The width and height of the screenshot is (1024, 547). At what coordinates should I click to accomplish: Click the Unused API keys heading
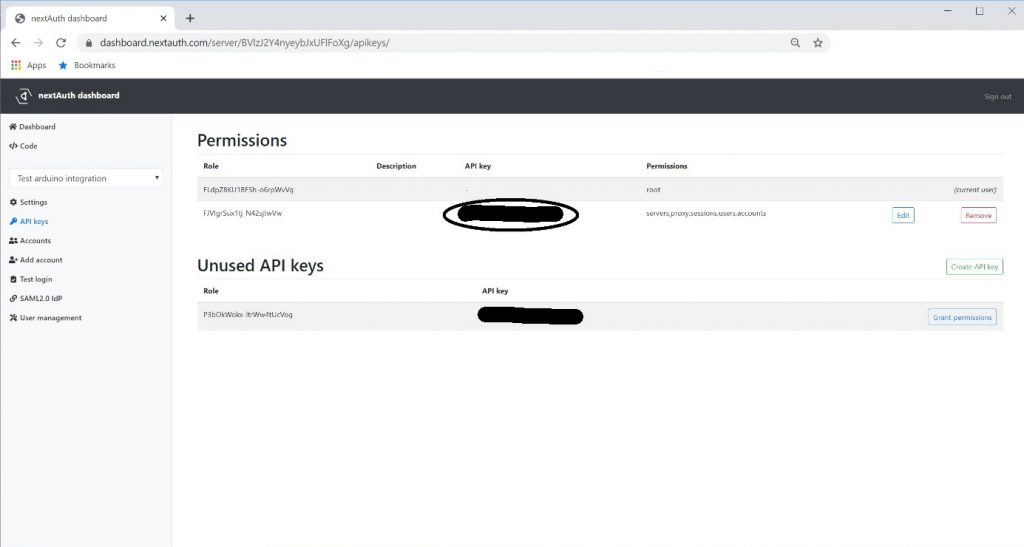(x=260, y=266)
